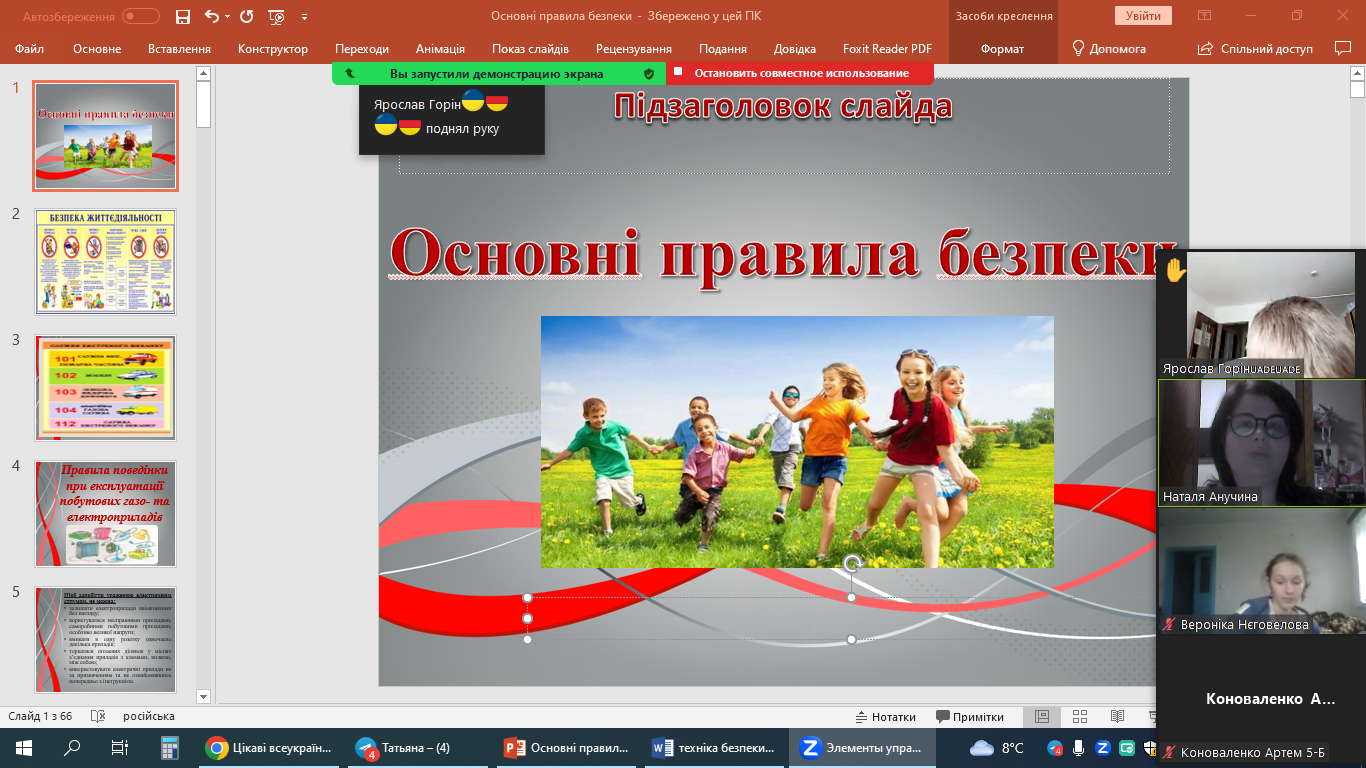Open the Подання ribbon tab

click(723, 49)
